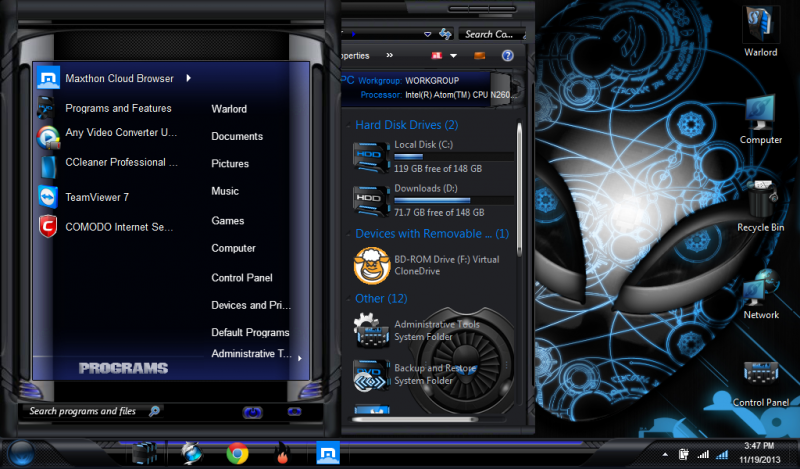Image resolution: width=800 pixels, height=469 pixels.
Task: Select Control Panel in Start menu
Action: (242, 278)
